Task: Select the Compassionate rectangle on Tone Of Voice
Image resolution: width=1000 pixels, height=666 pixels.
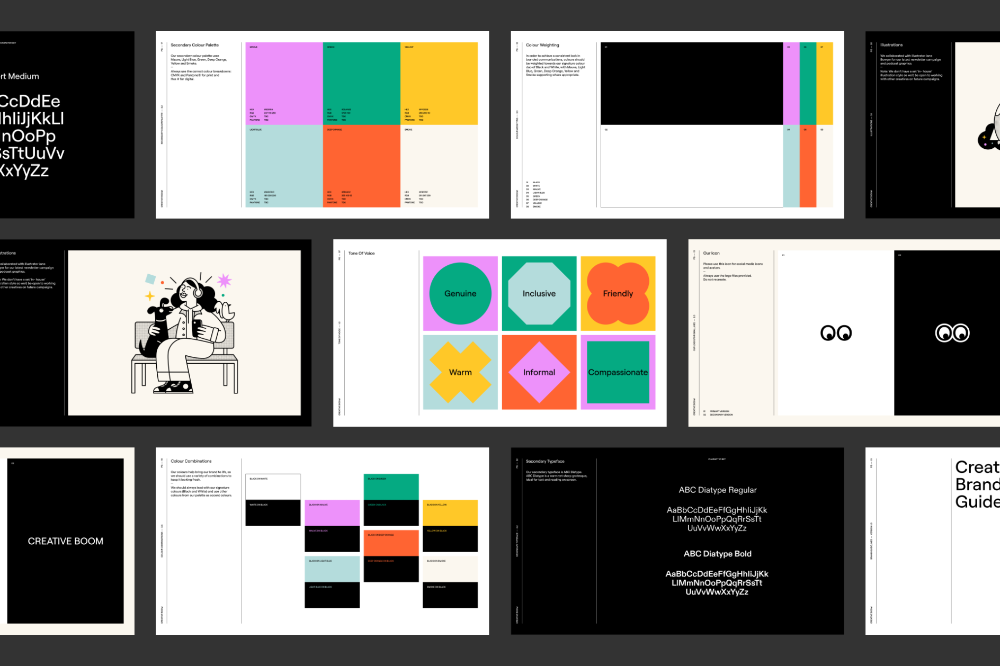Action: point(618,372)
